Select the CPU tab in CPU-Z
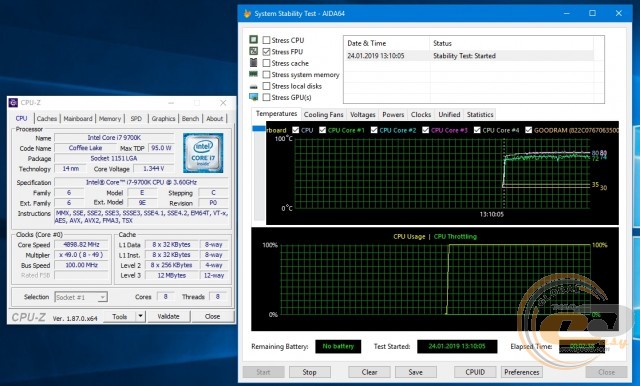The height and width of the screenshot is (386, 640). point(21,118)
